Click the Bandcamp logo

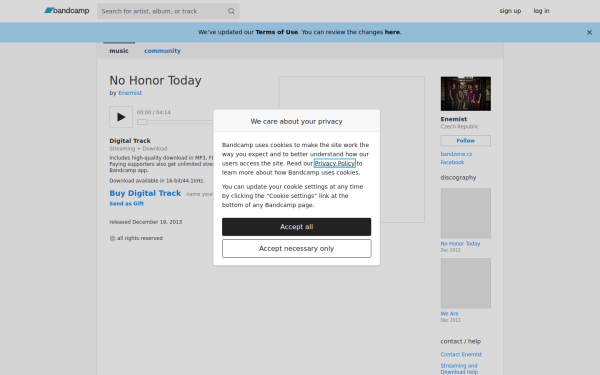(67, 11)
